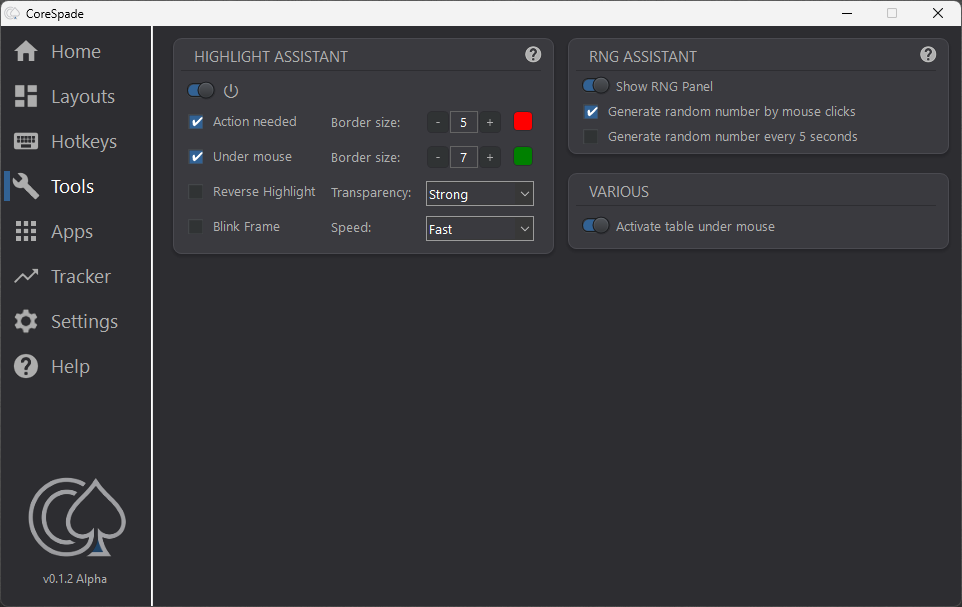Open the Hotkeys keyboard icon

pos(26,141)
